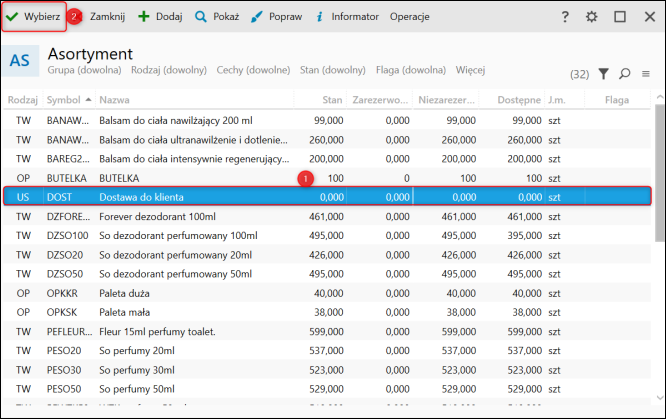Click the filter funnel icon
666x419 pixels.
click(x=604, y=73)
